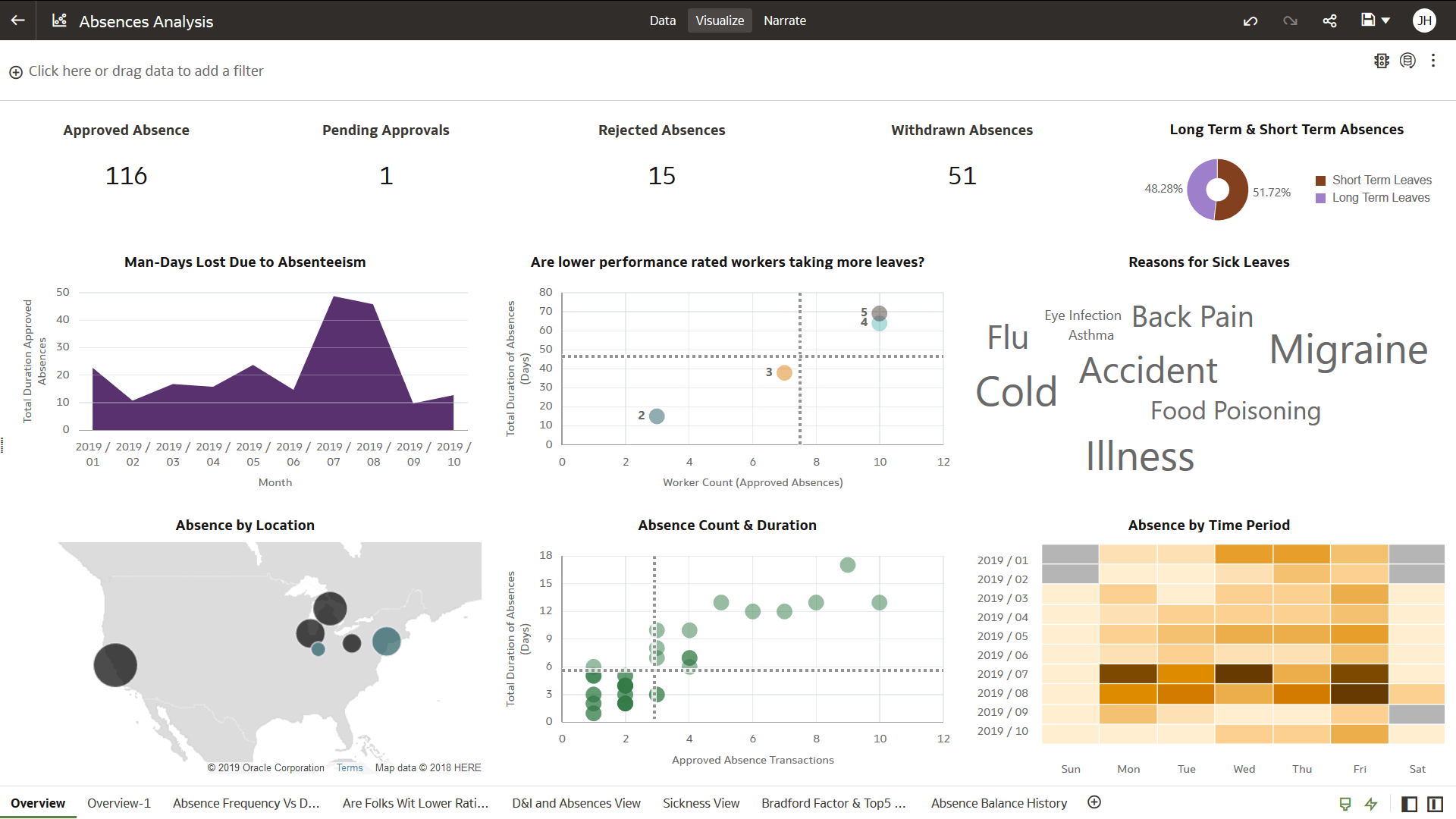Open the Sickness View tab
This screenshot has width=1456, height=819.
[x=701, y=803]
